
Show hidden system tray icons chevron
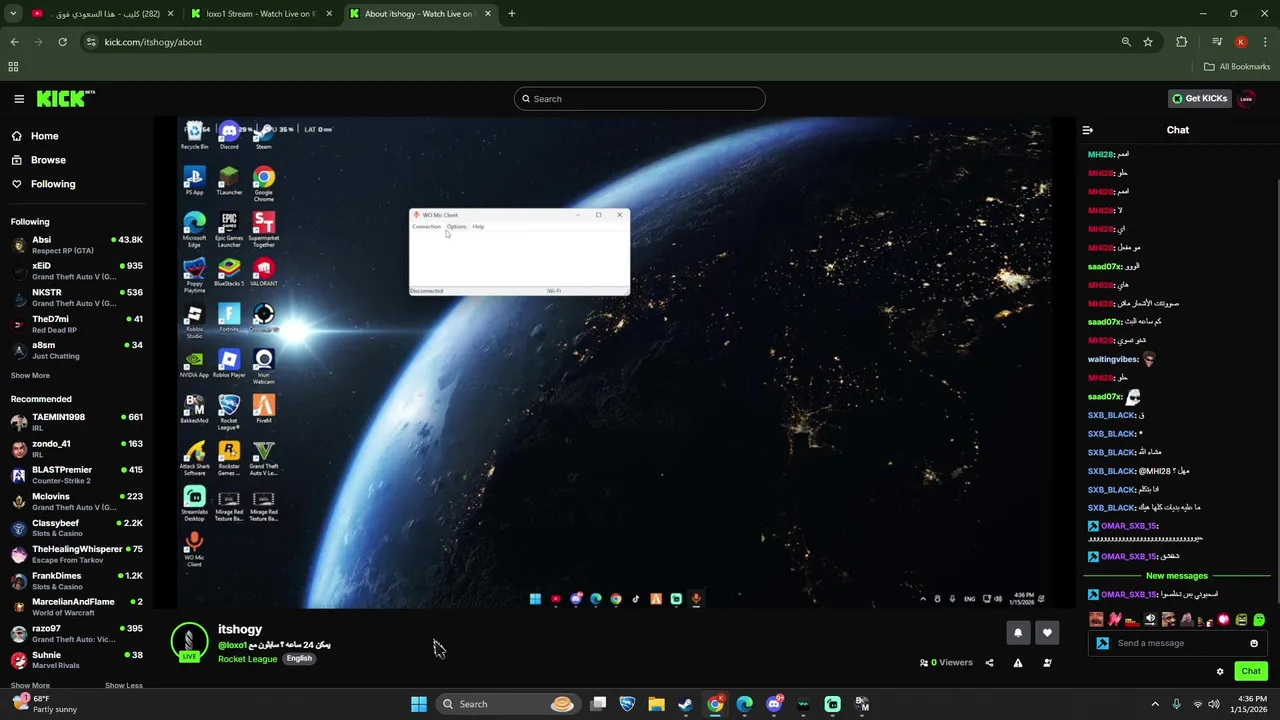1155,704
